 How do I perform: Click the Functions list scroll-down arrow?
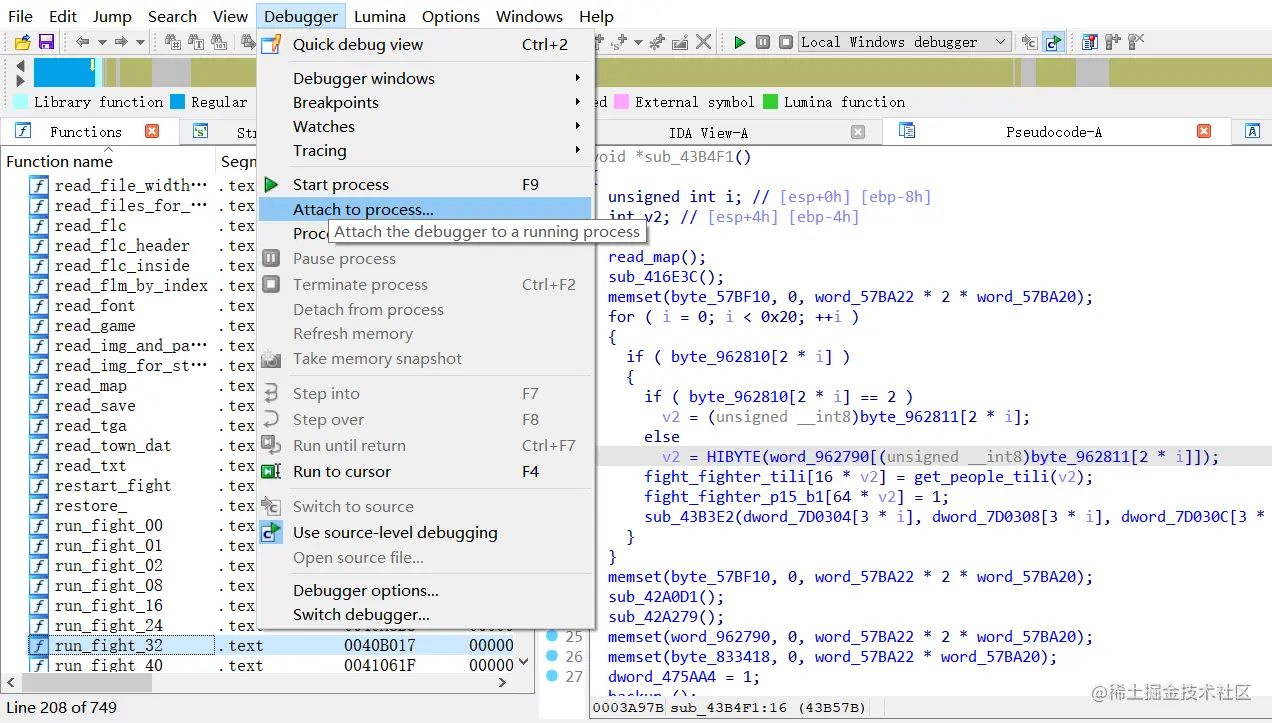click(524, 663)
